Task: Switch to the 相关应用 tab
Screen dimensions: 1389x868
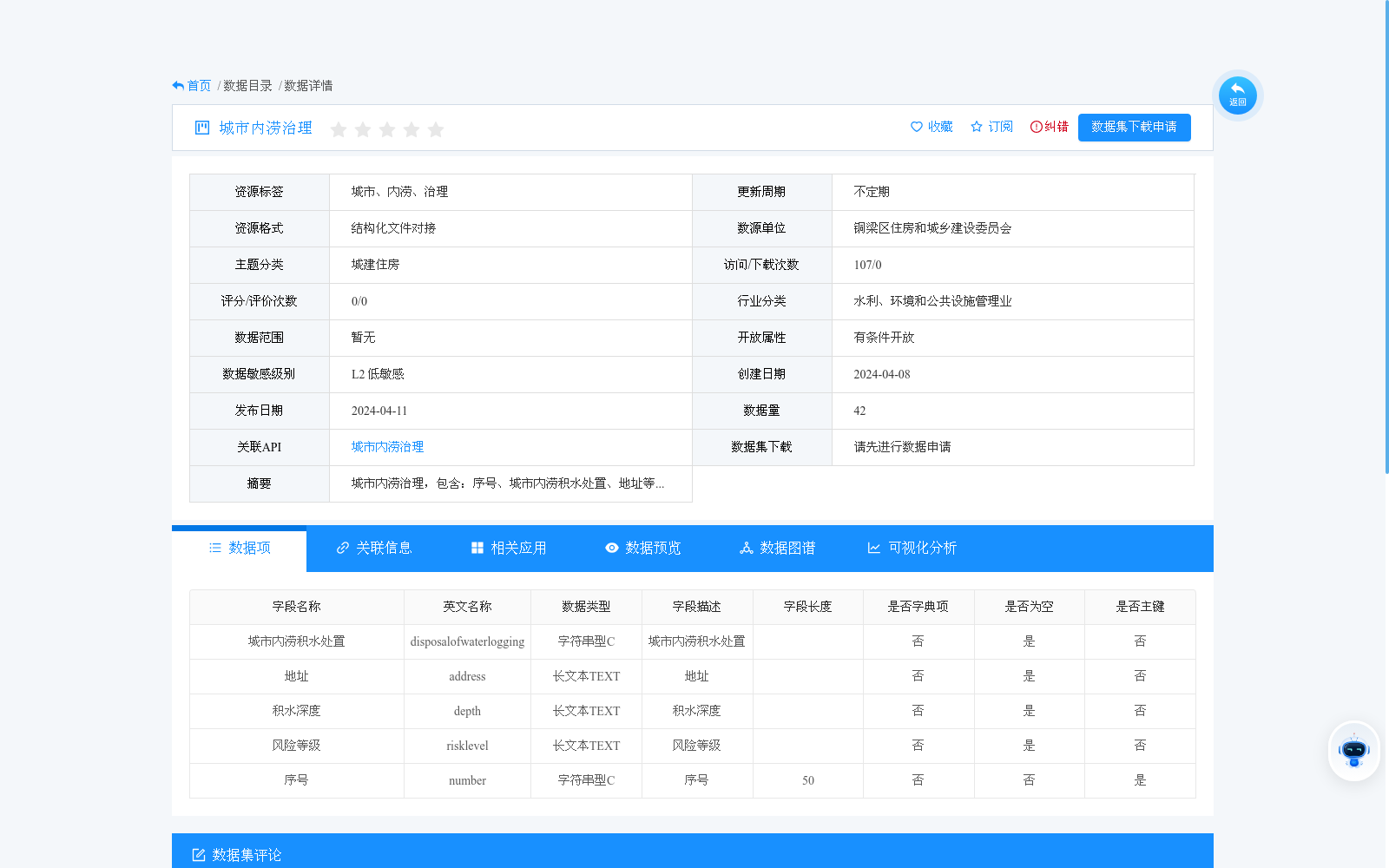Action: pyautogui.click(x=509, y=548)
